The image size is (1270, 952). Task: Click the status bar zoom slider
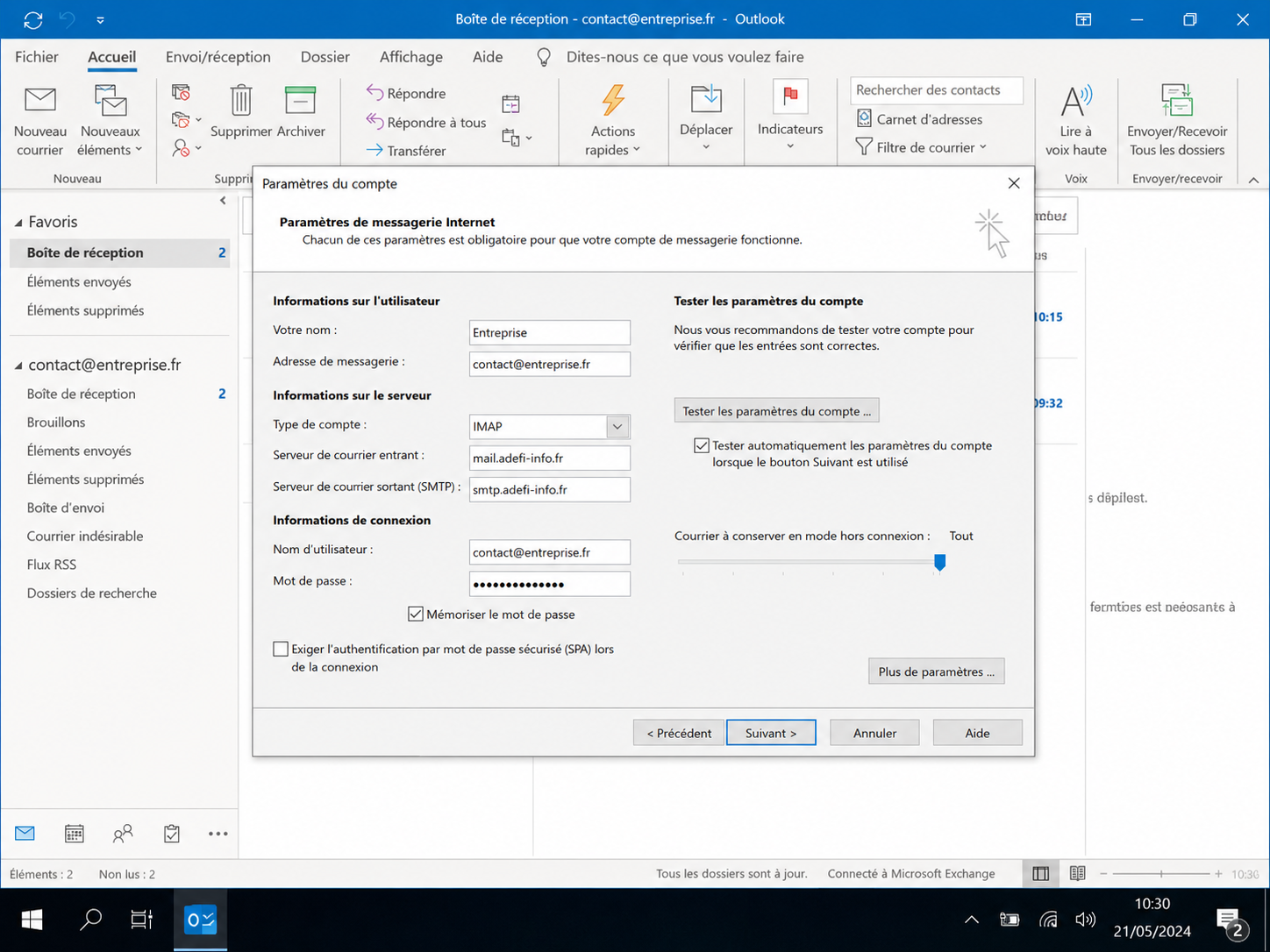tap(1161, 874)
